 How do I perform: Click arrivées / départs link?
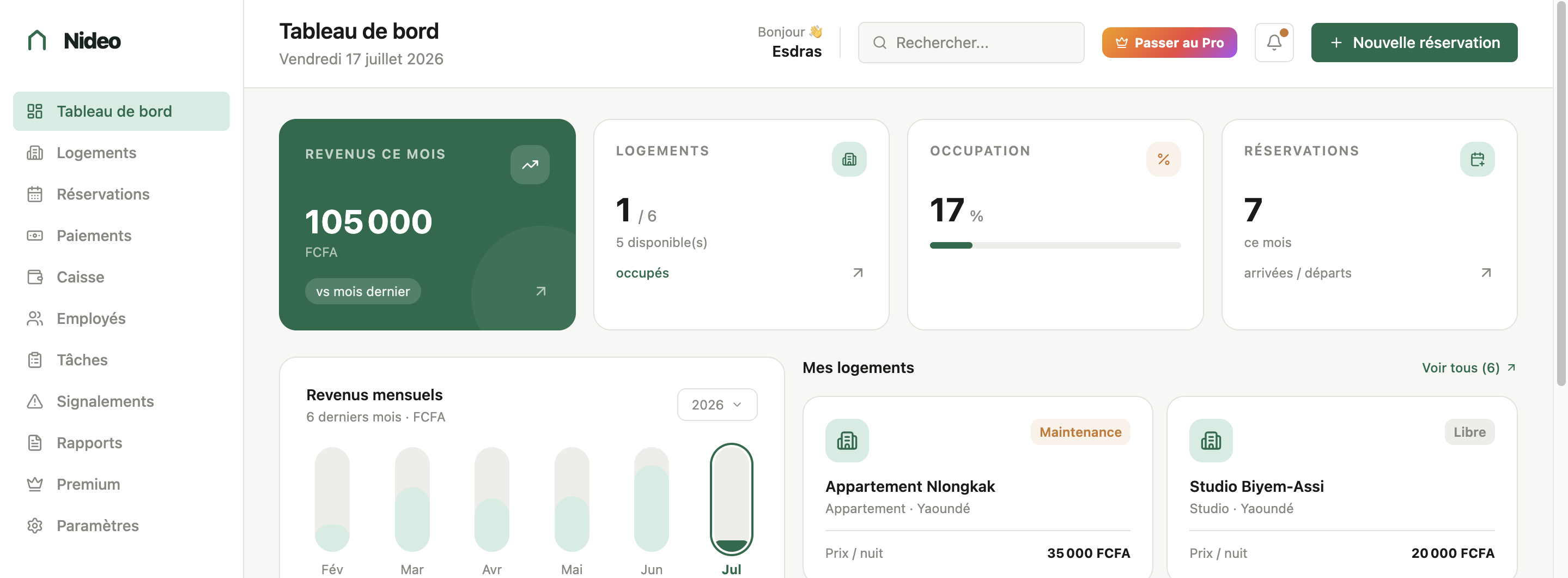1297,273
